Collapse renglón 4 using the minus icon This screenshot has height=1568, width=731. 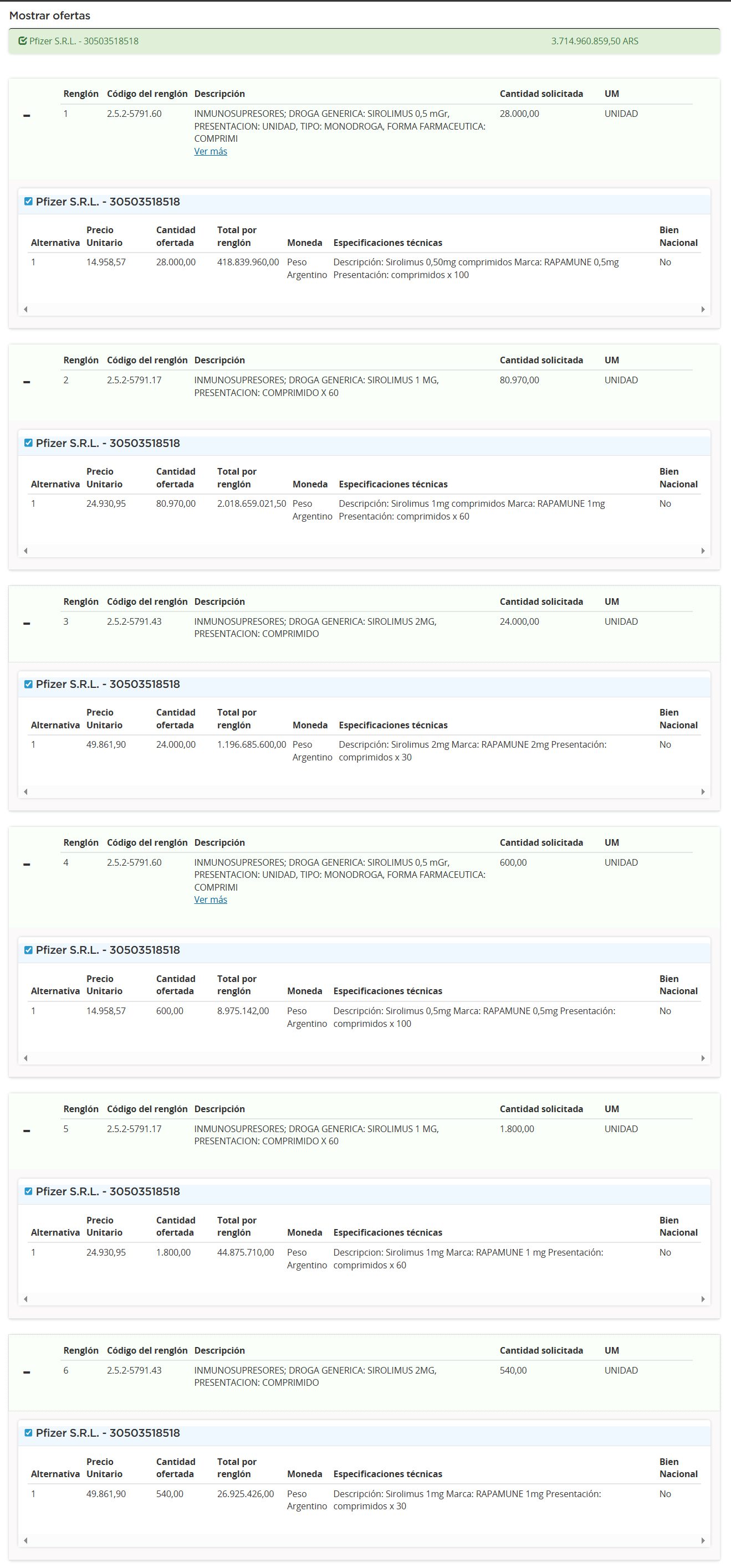27,865
